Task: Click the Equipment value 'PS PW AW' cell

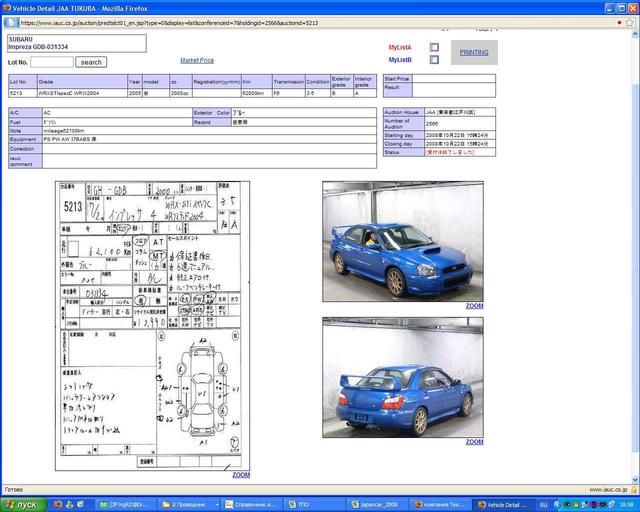Action: pos(209,139)
